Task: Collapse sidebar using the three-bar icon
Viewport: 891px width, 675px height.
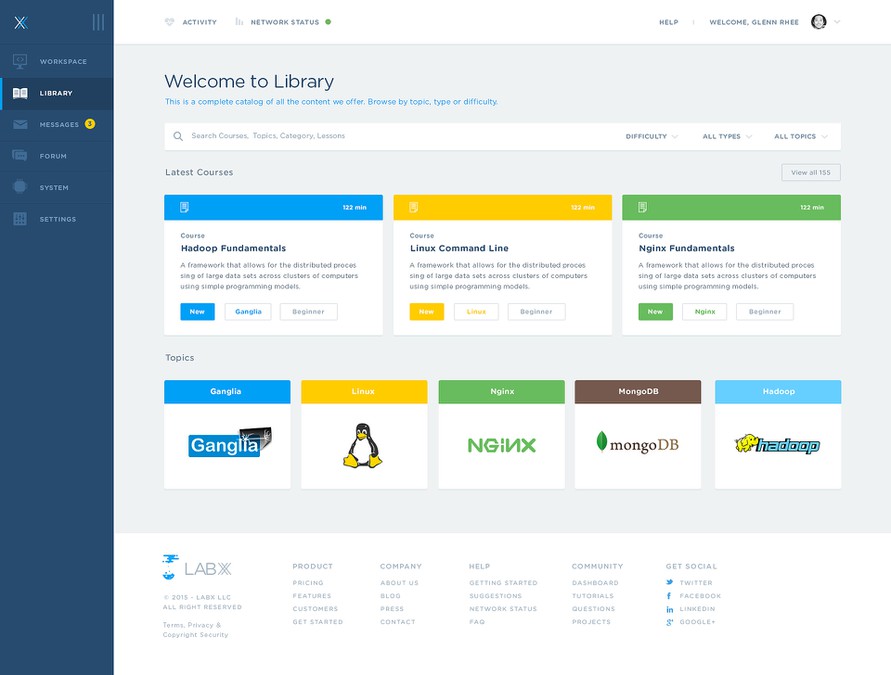Action: pyautogui.click(x=97, y=21)
